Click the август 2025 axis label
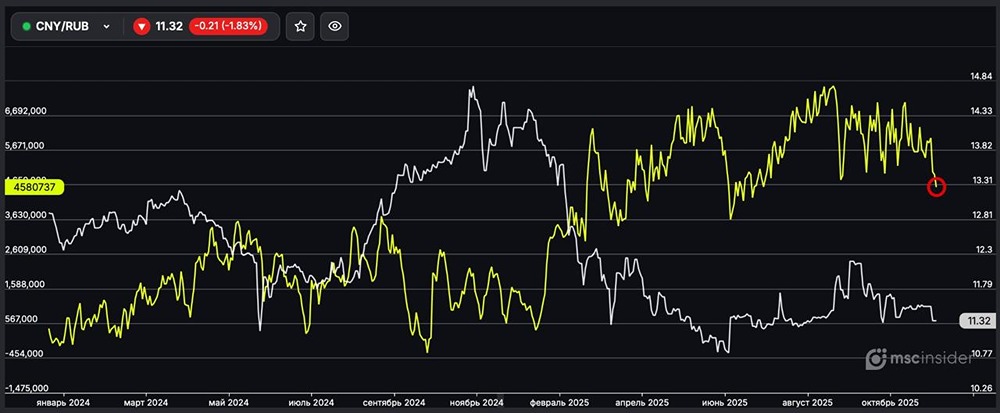The image size is (1000, 413). [x=807, y=403]
